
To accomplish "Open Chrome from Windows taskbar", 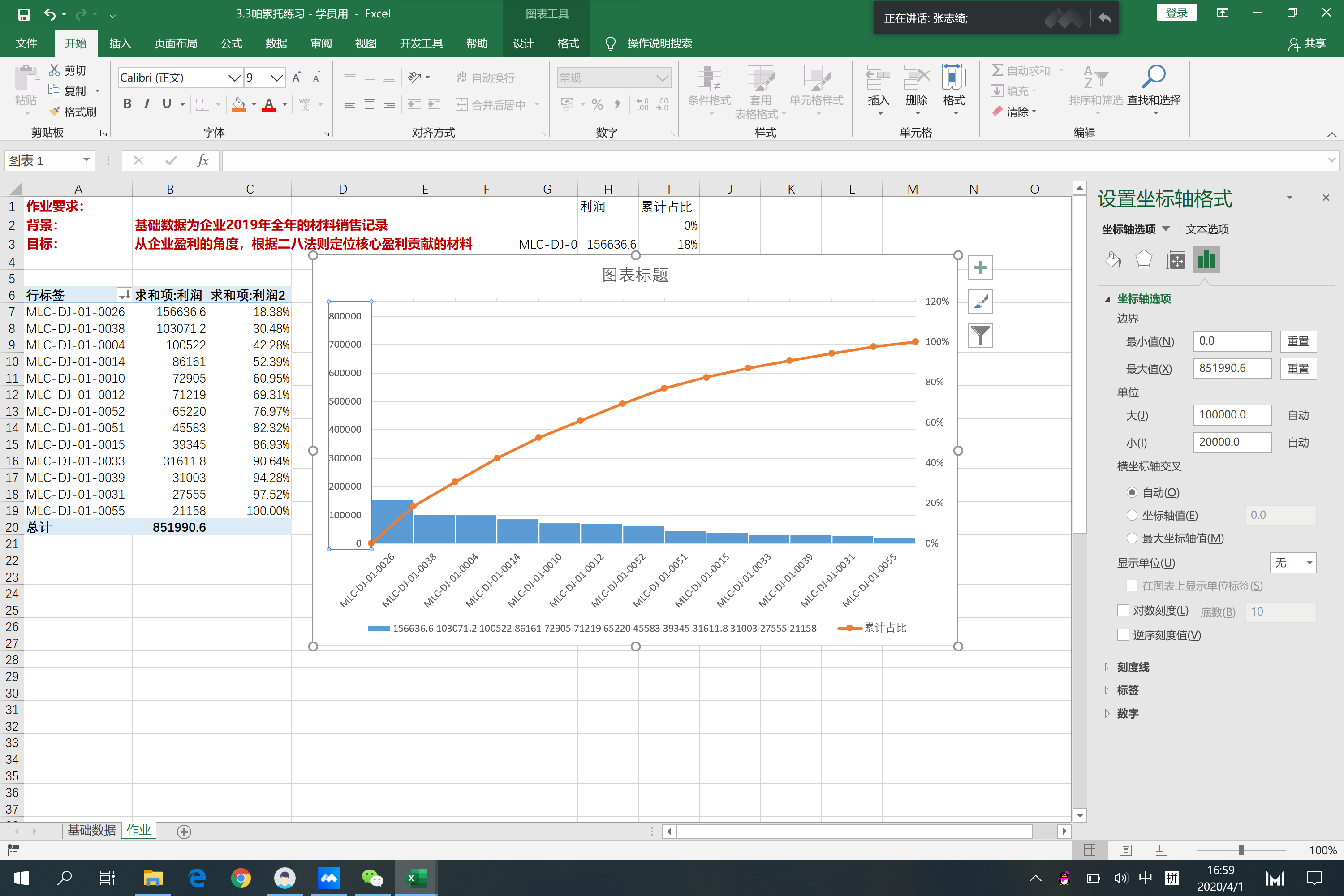I will (241, 878).
